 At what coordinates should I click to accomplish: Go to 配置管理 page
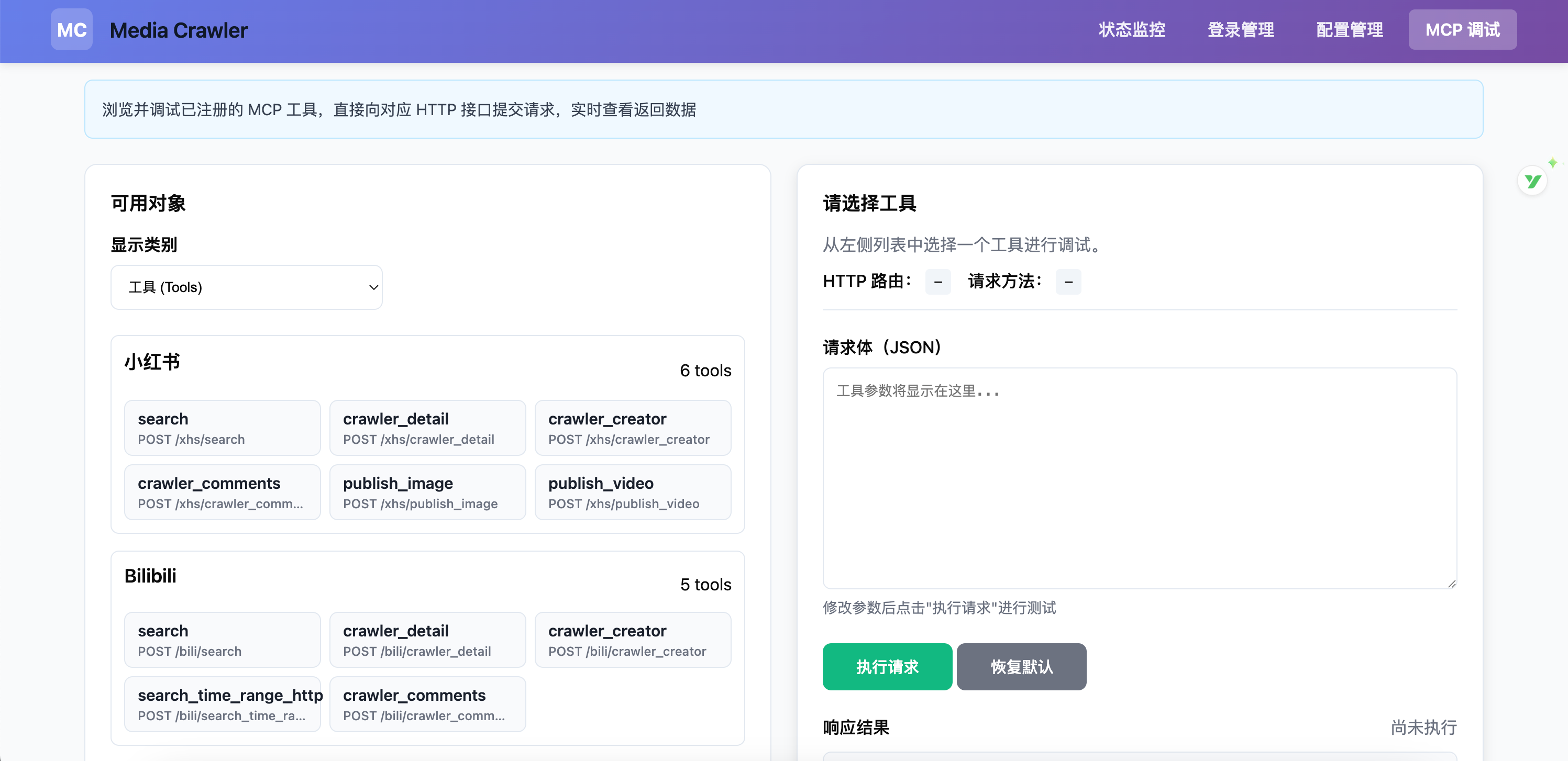(1350, 30)
